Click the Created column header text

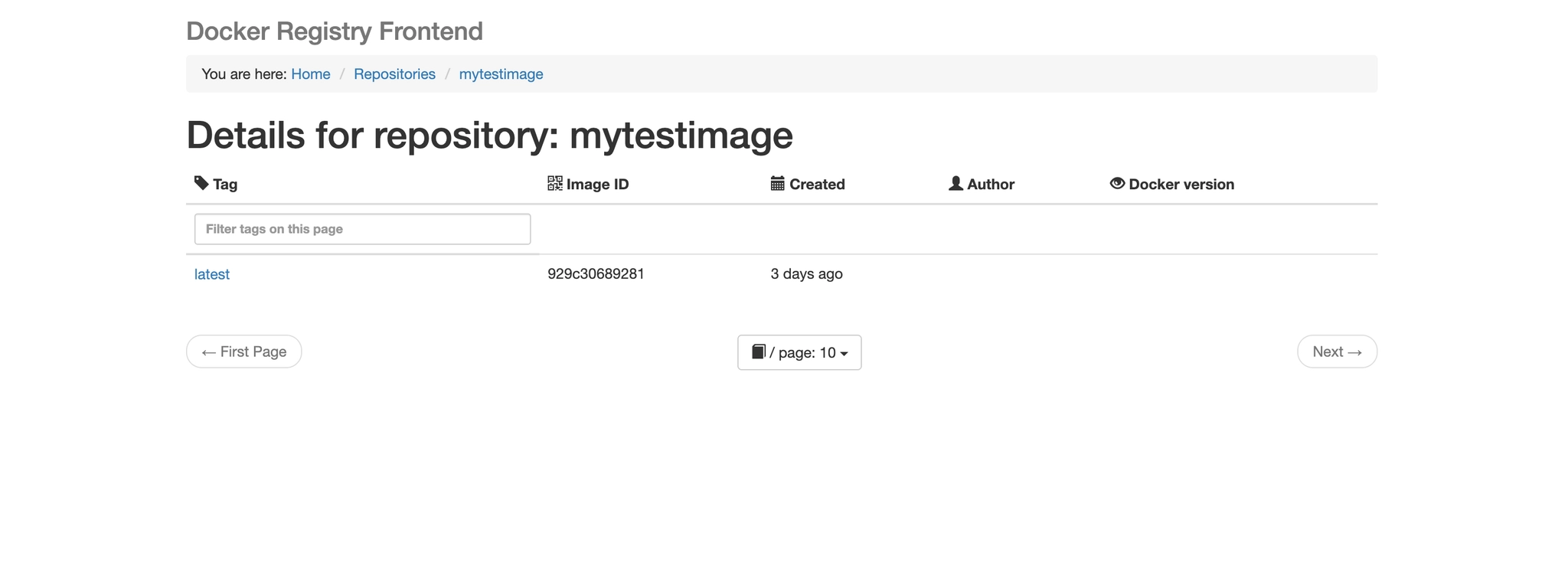tap(817, 185)
